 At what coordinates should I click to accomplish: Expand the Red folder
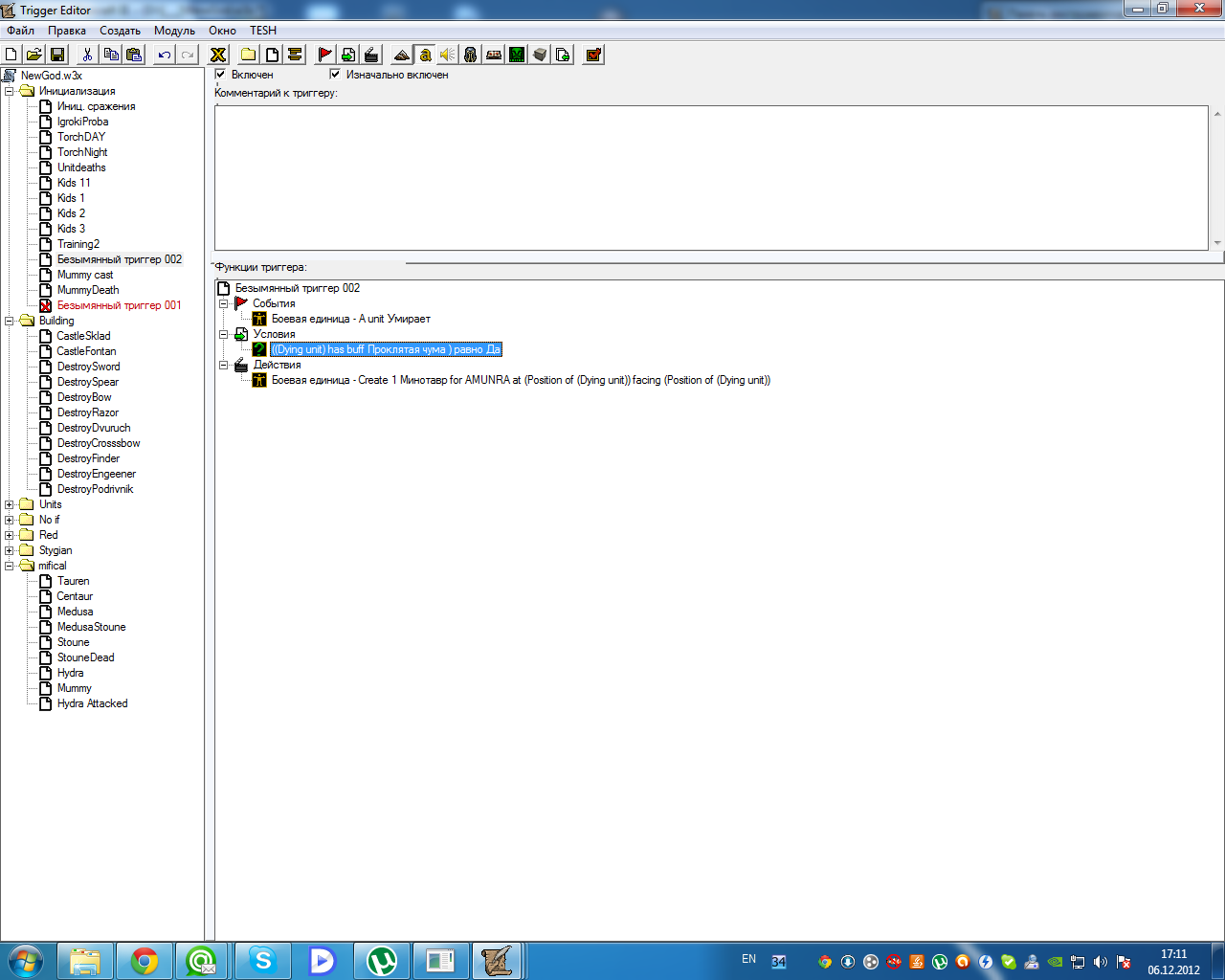tap(10, 535)
